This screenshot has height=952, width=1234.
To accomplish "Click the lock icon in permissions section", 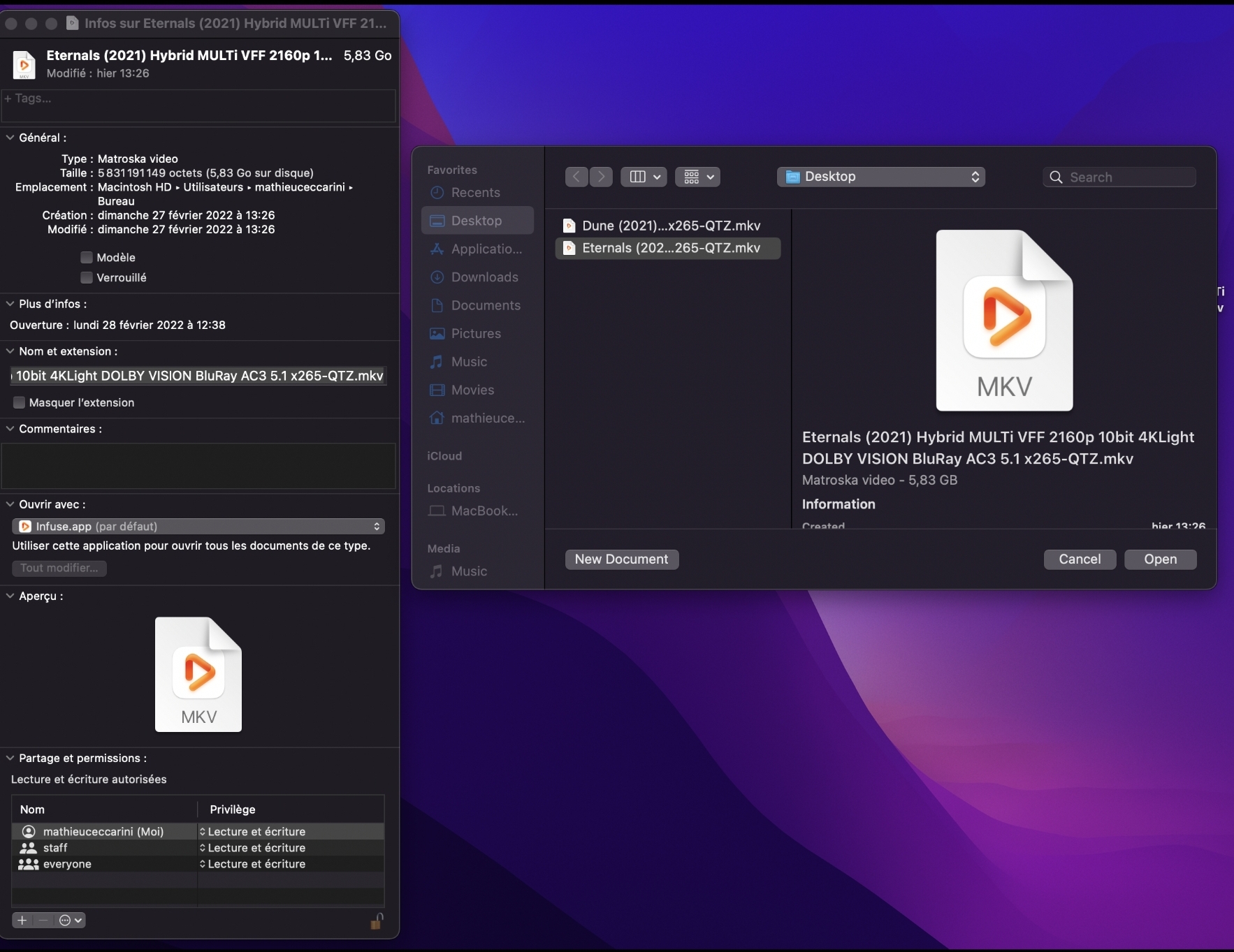I will tap(377, 921).
